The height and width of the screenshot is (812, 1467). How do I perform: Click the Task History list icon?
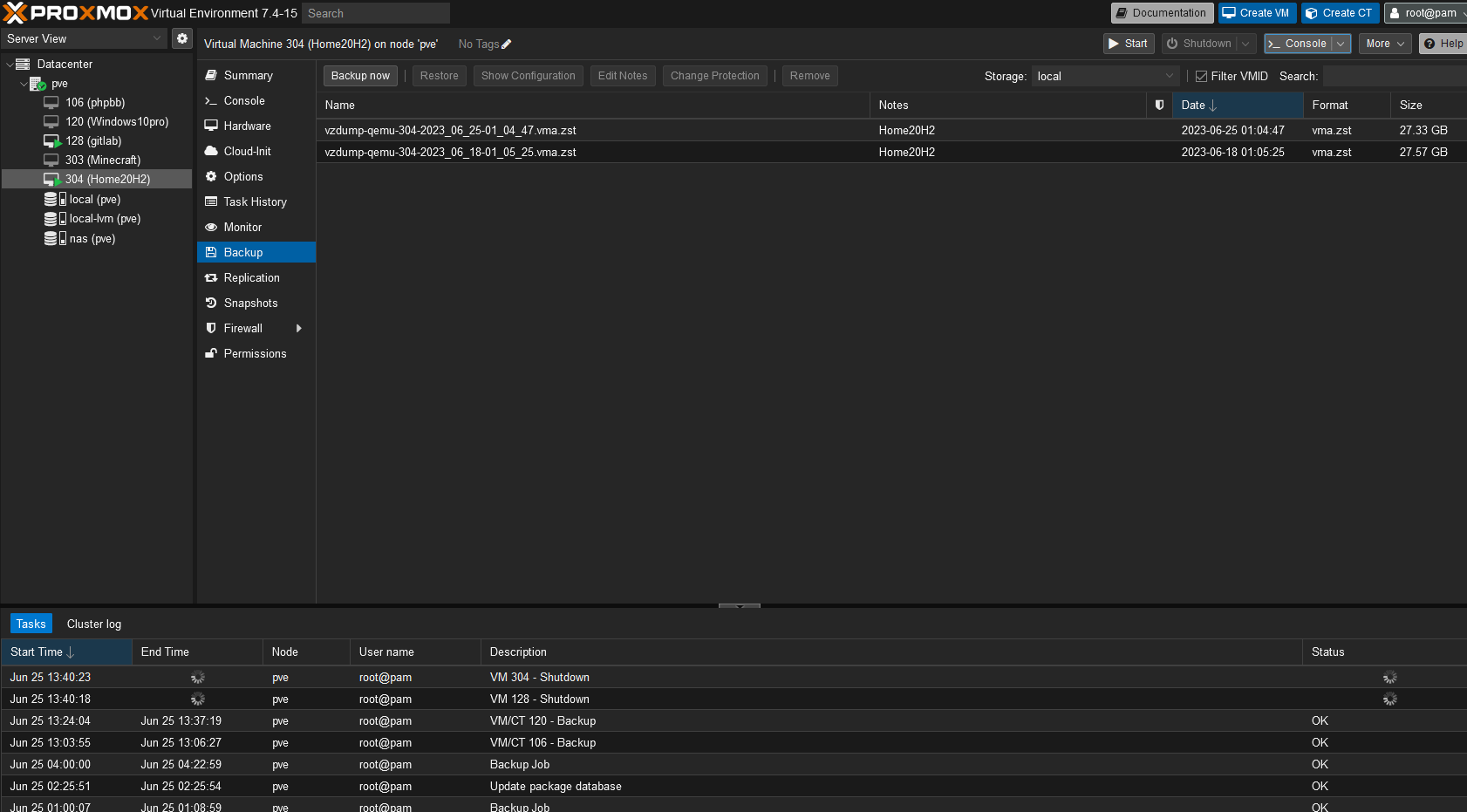[211, 201]
